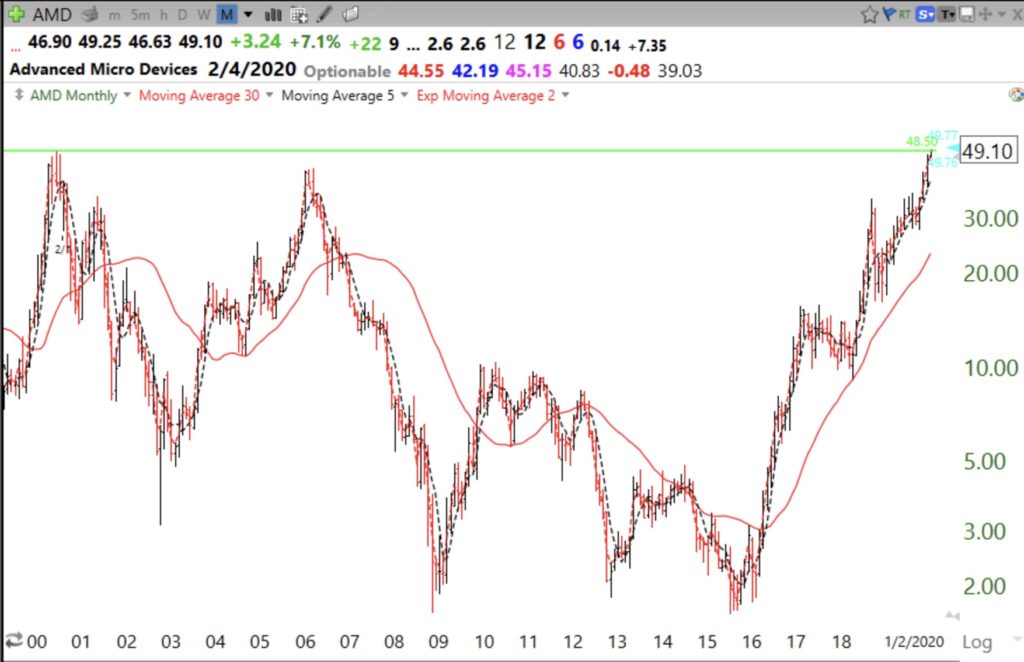
Task: Click the data grid add-column icon
Action: coord(298,14)
